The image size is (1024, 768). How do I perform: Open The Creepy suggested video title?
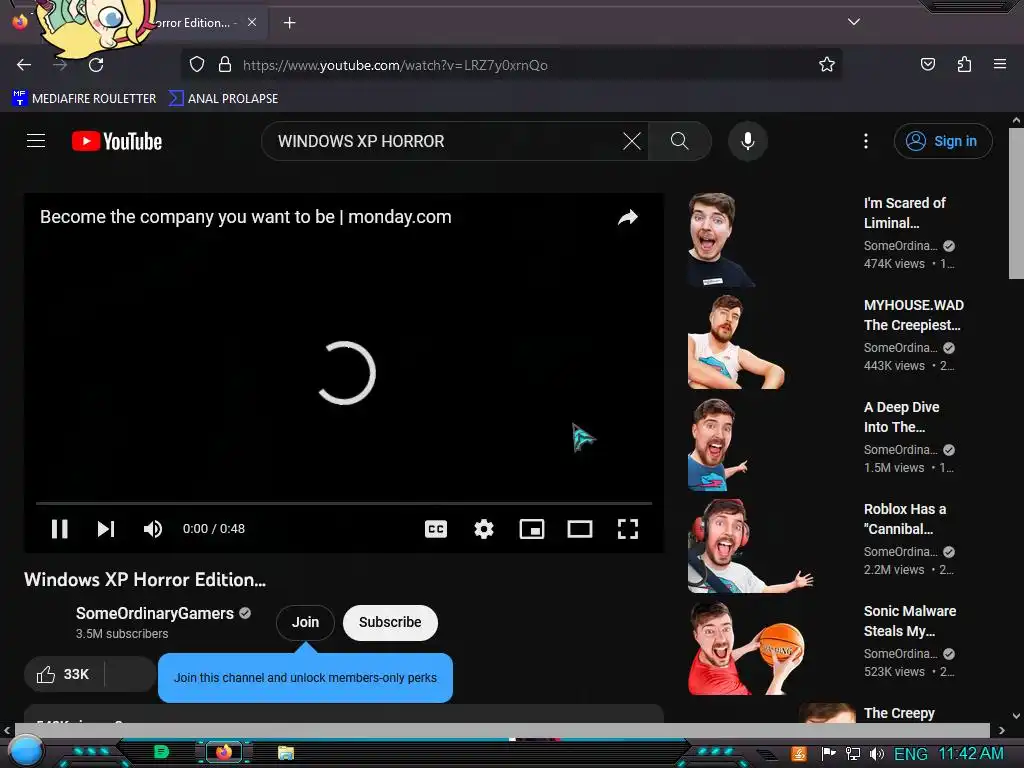899,713
